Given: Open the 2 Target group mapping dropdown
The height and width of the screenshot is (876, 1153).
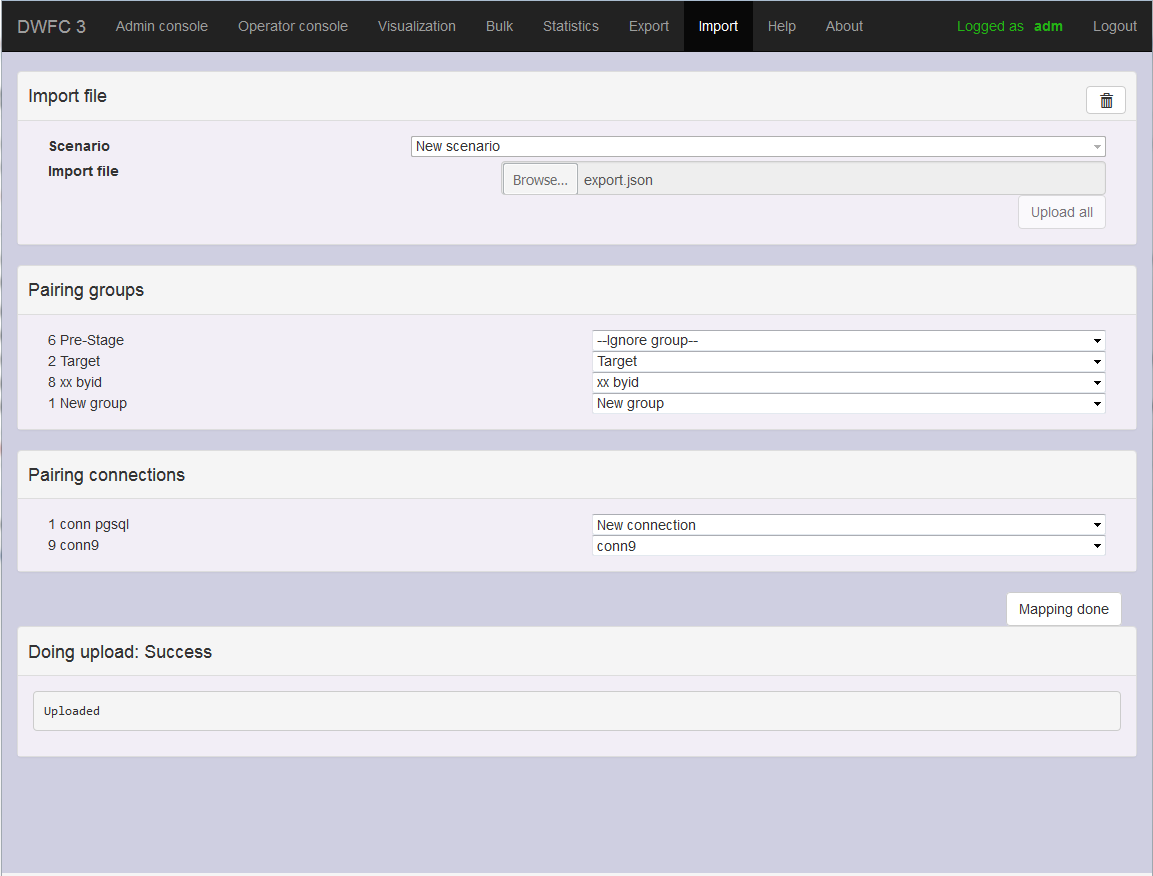Looking at the screenshot, I should [848, 362].
